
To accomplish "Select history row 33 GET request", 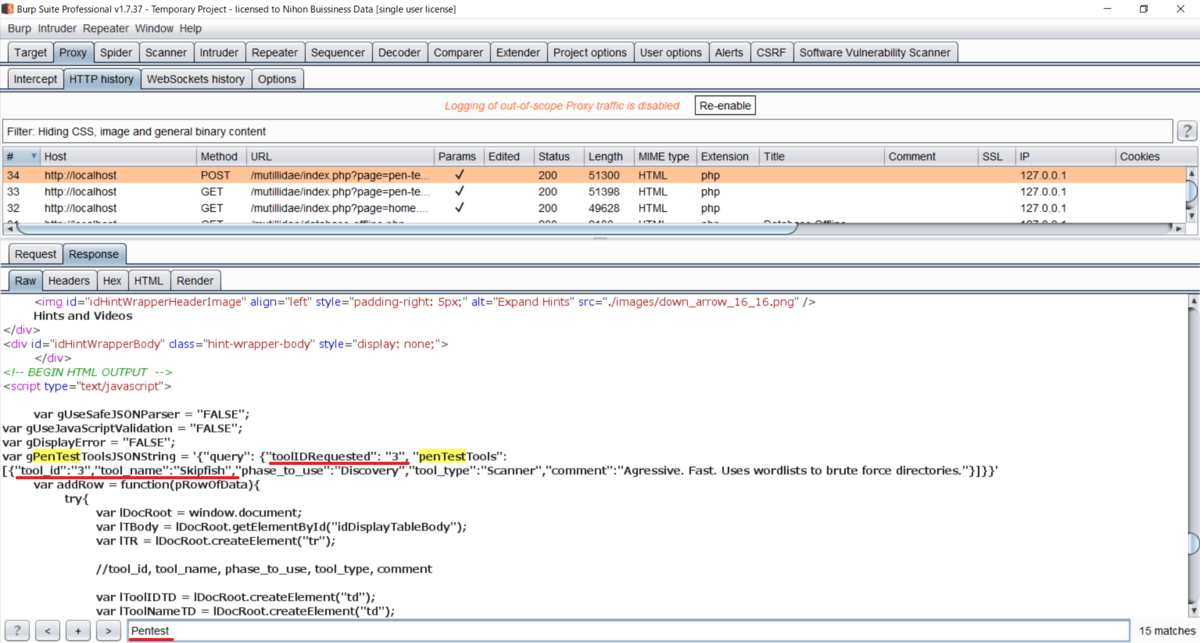I will (x=593, y=191).
